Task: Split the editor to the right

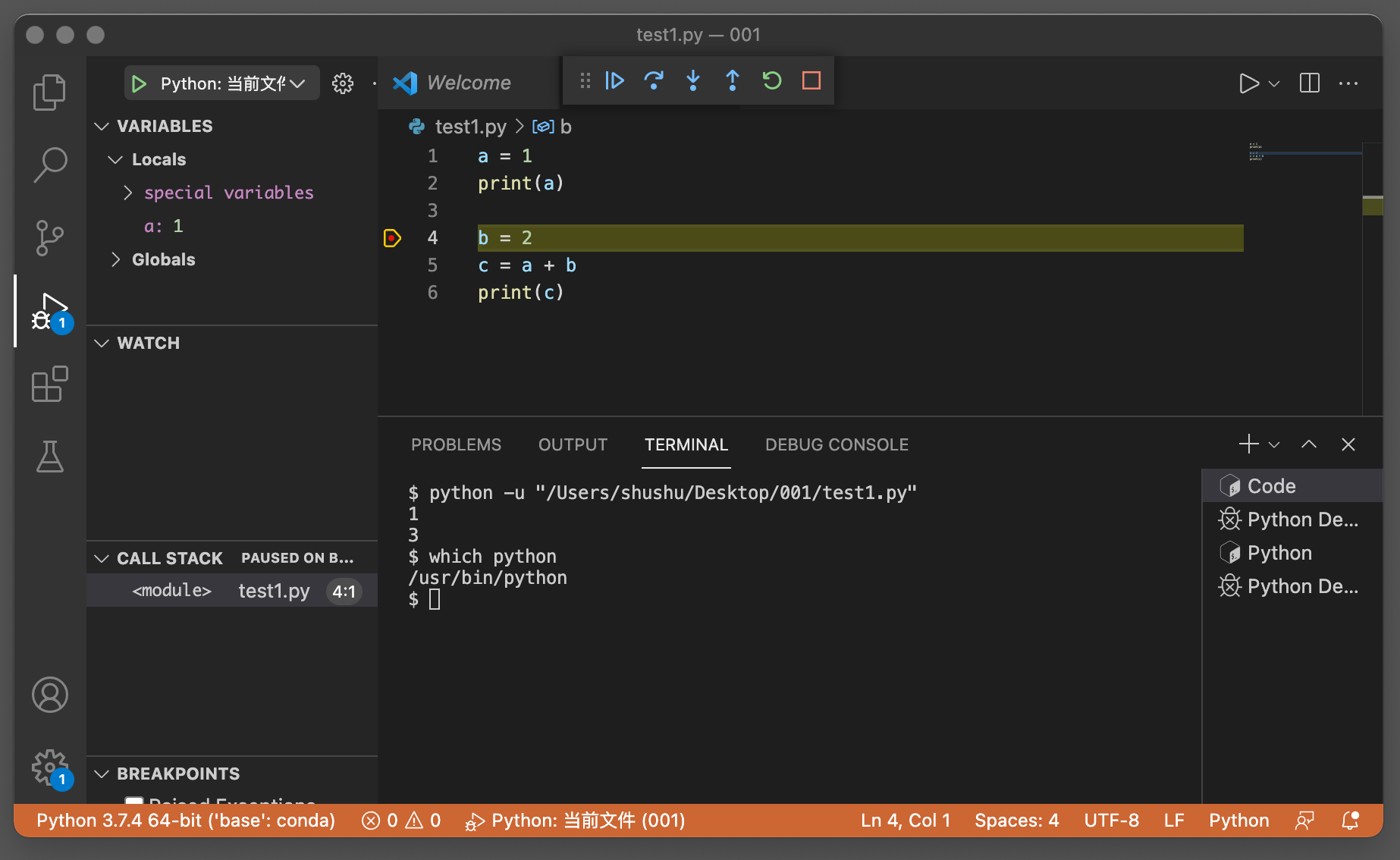Action: [1310, 83]
